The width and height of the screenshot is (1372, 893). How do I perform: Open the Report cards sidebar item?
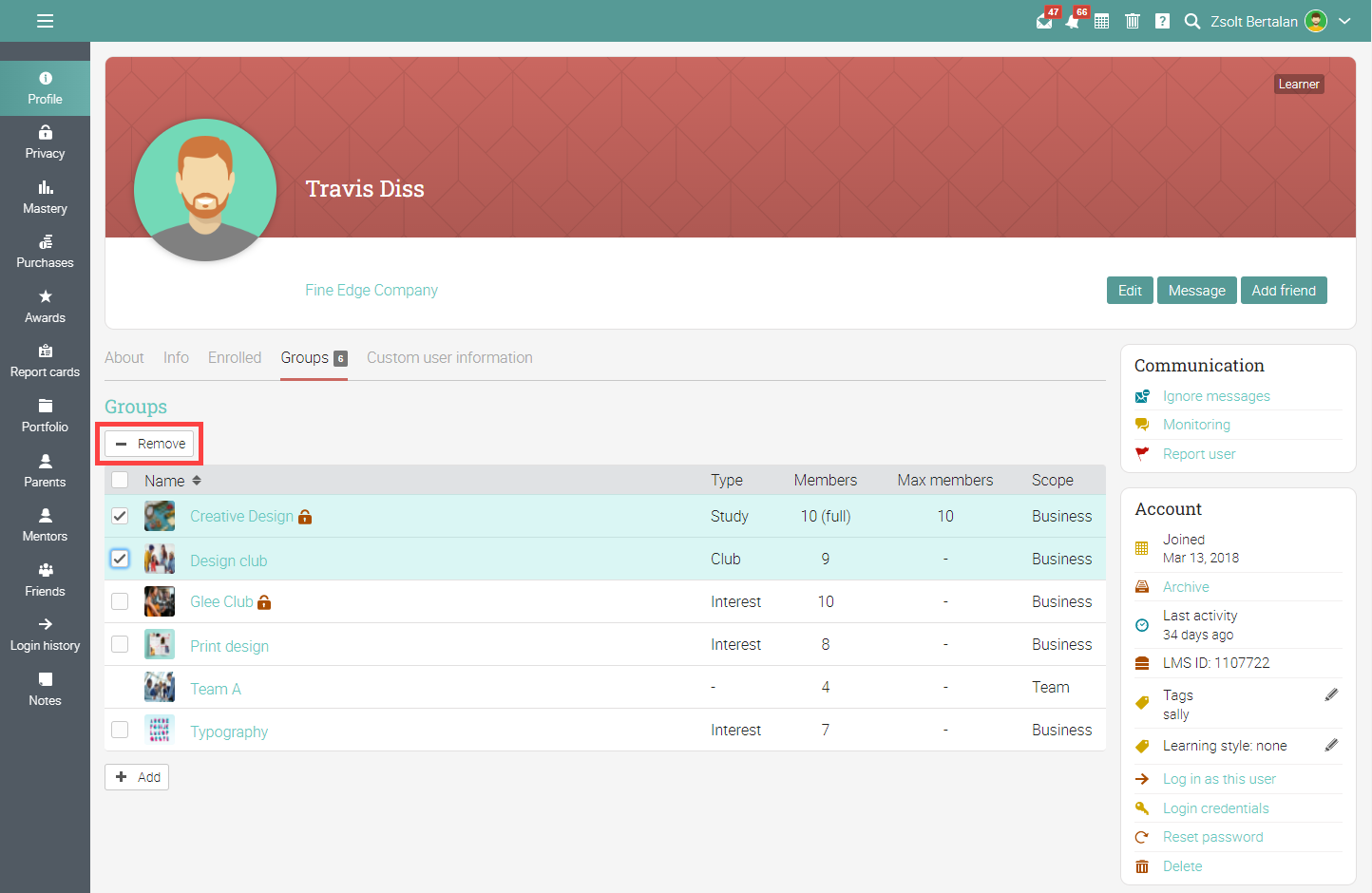[x=45, y=362]
